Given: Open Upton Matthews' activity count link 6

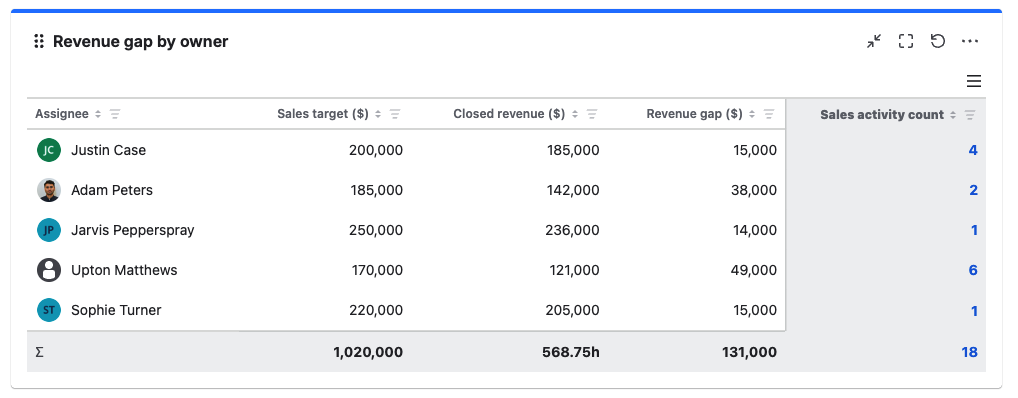Looking at the screenshot, I should pyautogui.click(x=973, y=270).
